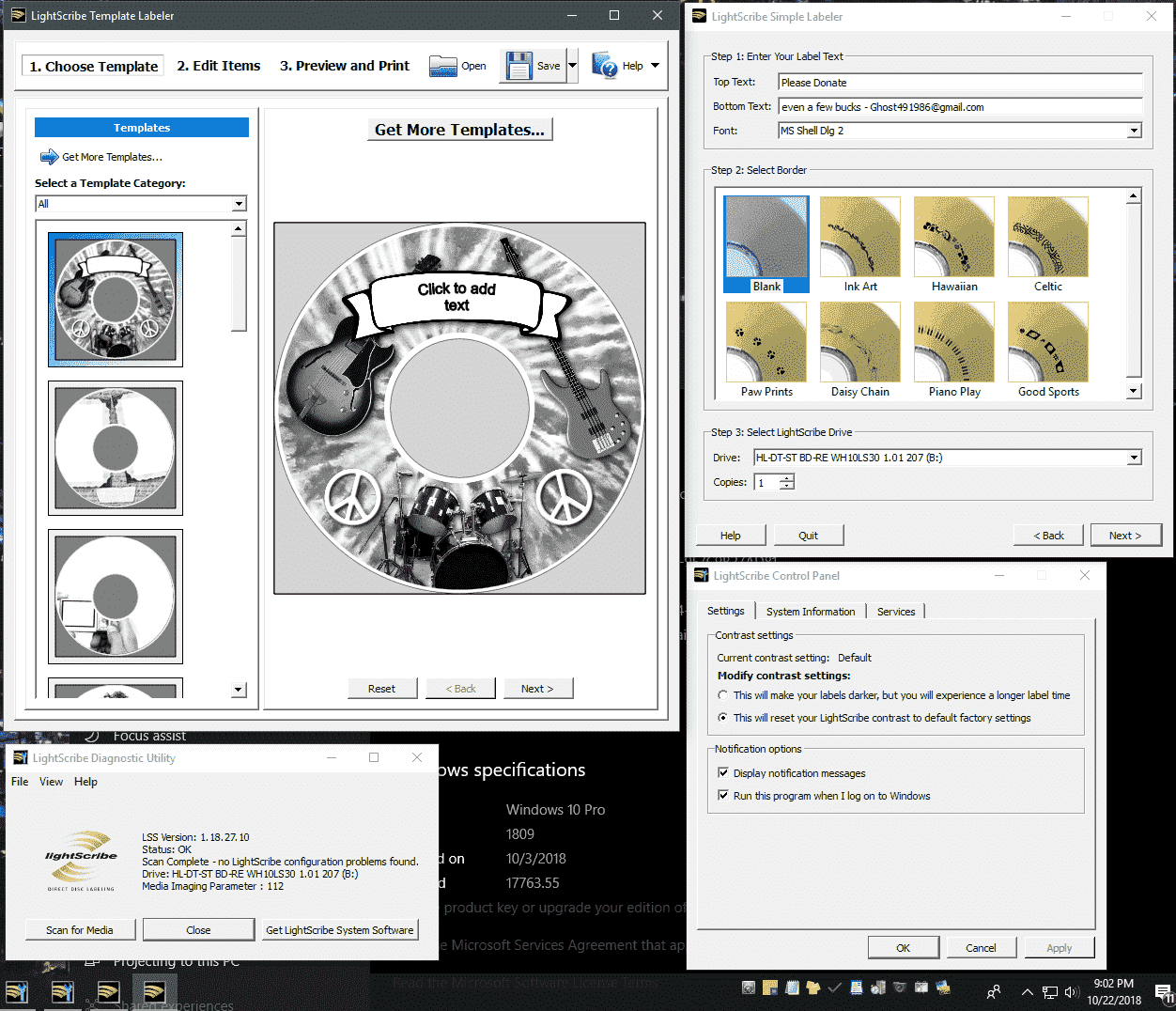
Task: Open the template category dropdown
Action: [239, 204]
